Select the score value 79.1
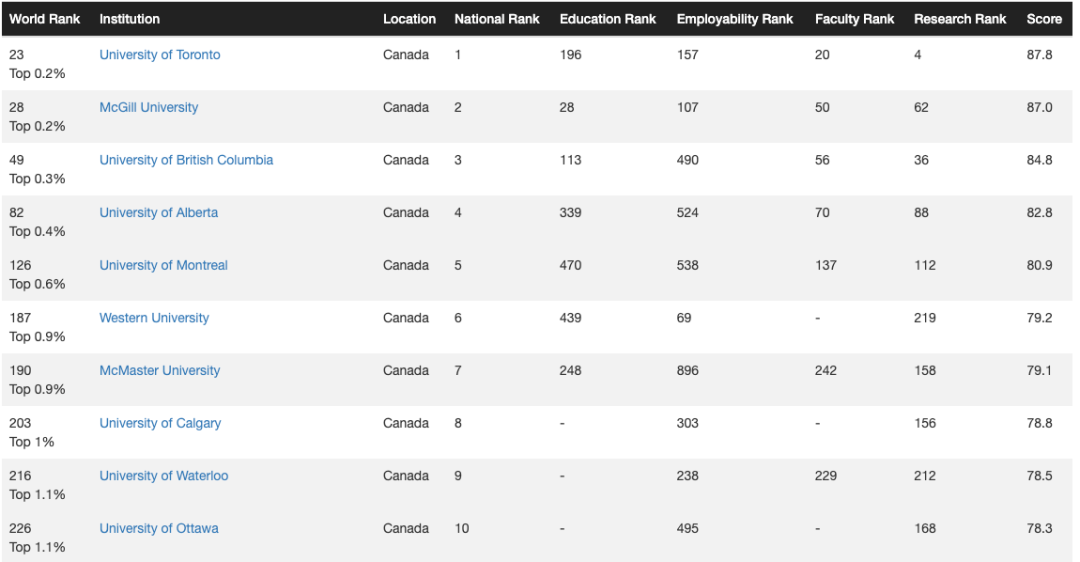The height and width of the screenshot is (562, 1080). click(1039, 371)
